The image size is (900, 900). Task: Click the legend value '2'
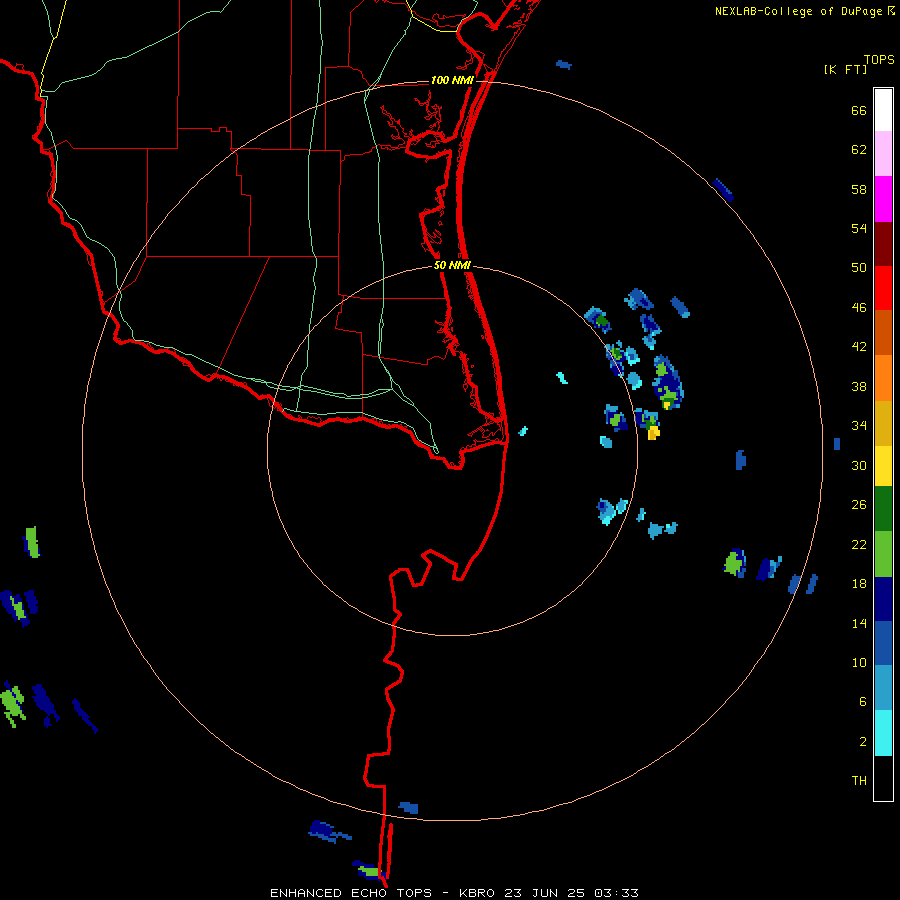pos(863,742)
